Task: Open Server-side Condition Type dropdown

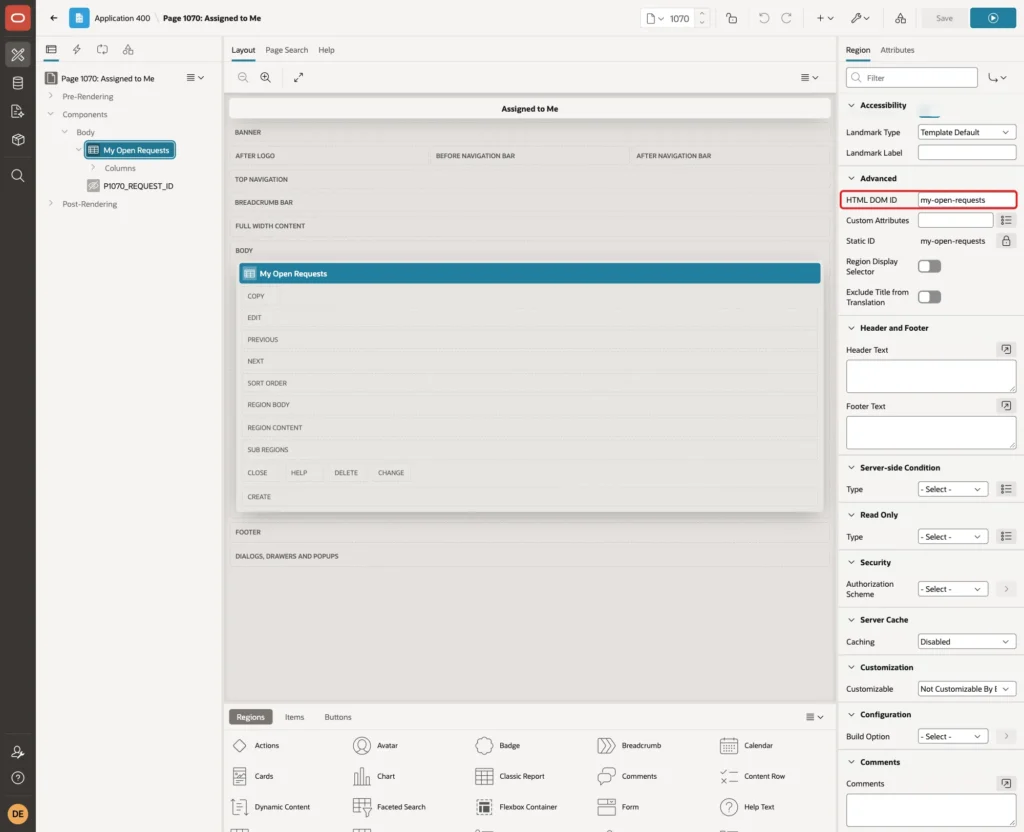Action: pos(952,489)
